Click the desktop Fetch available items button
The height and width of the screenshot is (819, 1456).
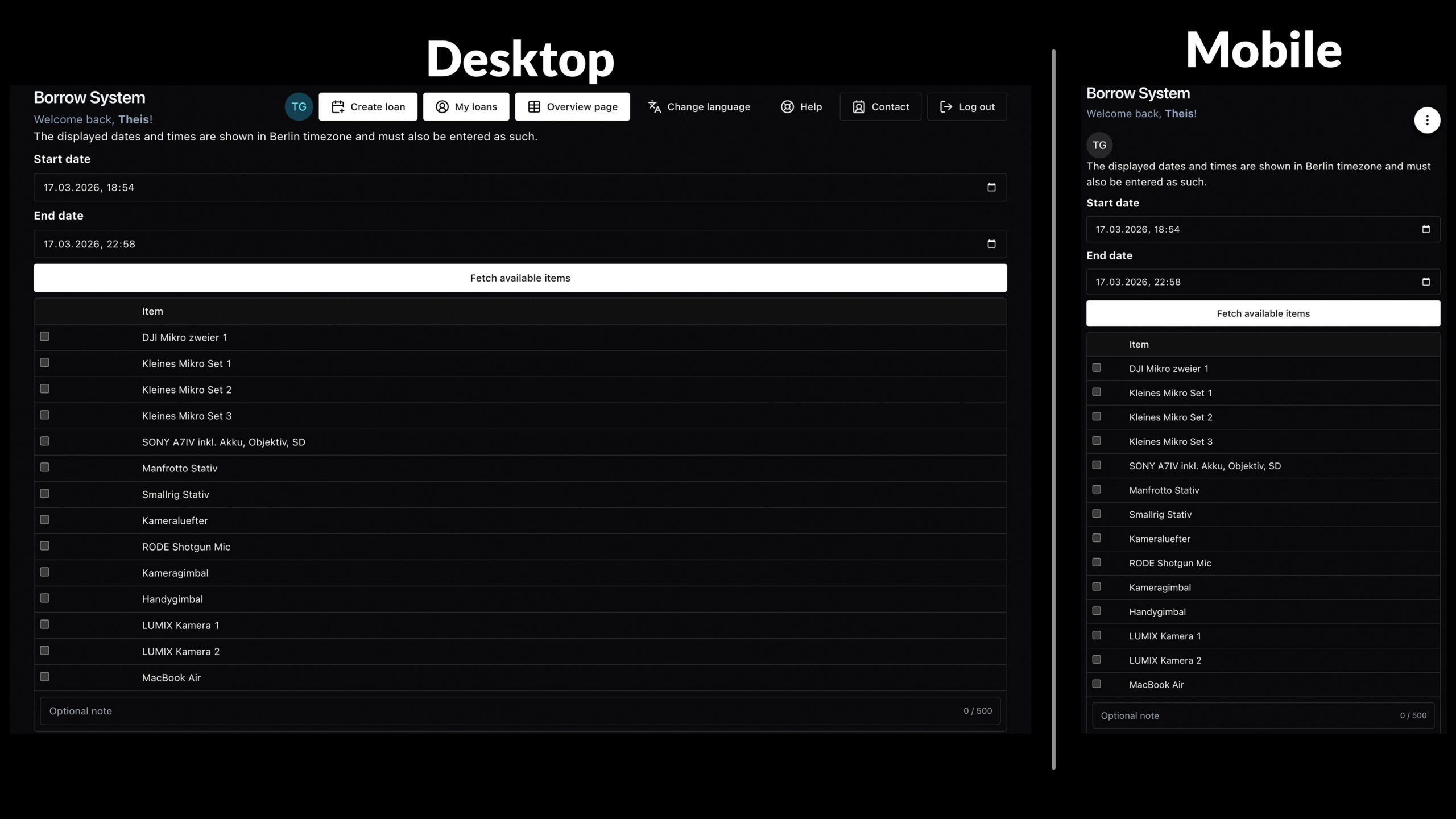[x=520, y=278]
